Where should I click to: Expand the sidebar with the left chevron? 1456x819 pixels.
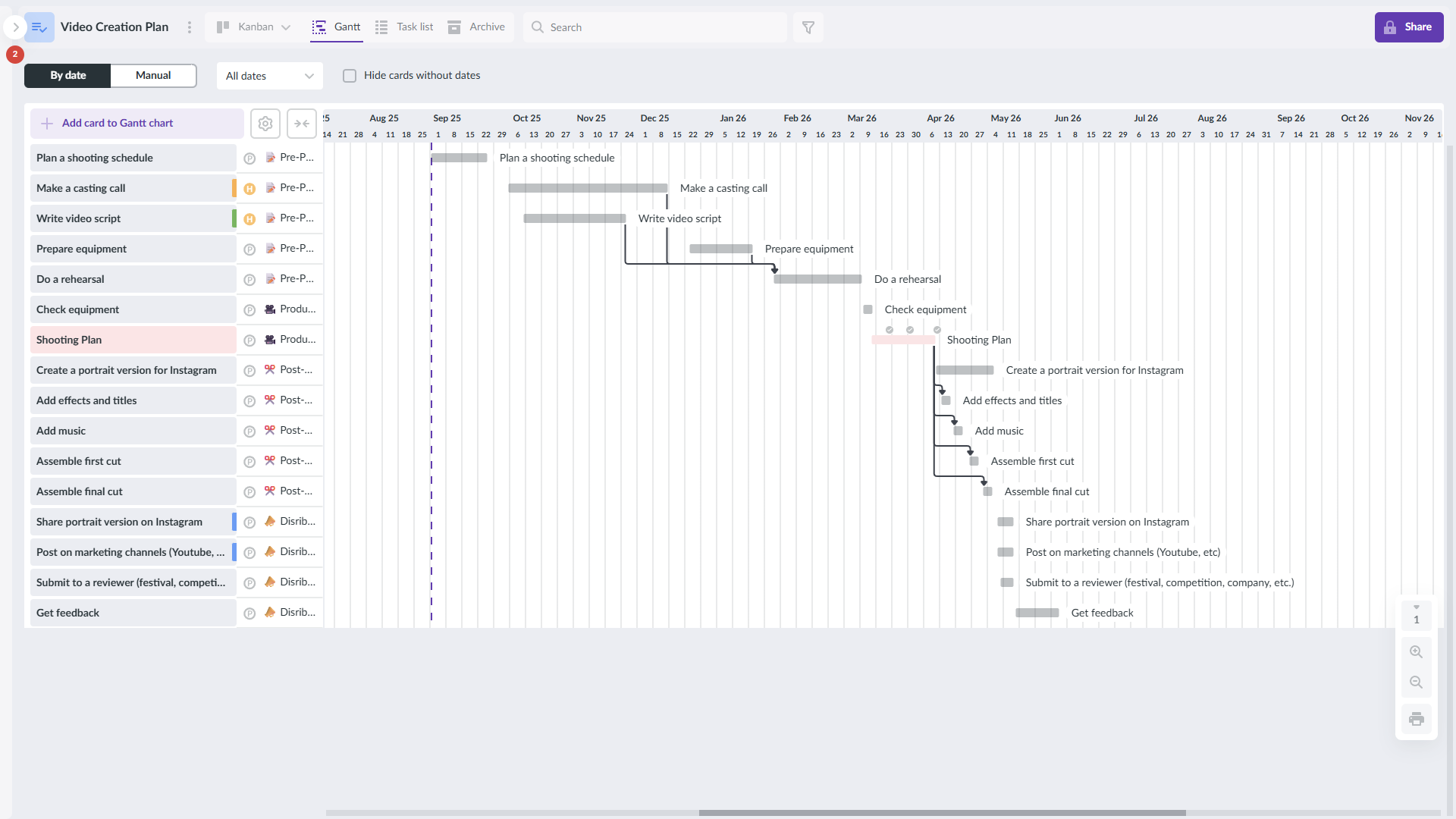(x=15, y=27)
